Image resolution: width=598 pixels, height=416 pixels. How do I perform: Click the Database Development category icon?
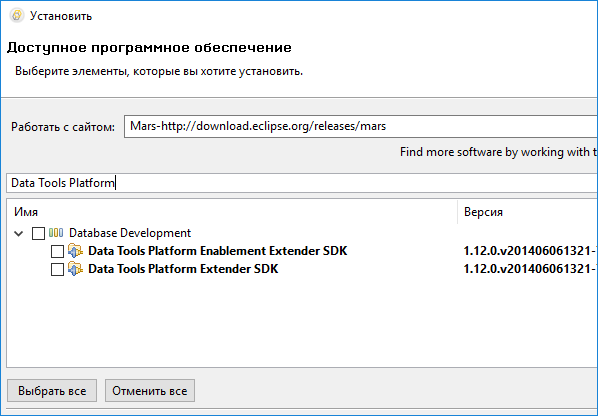(x=56, y=233)
